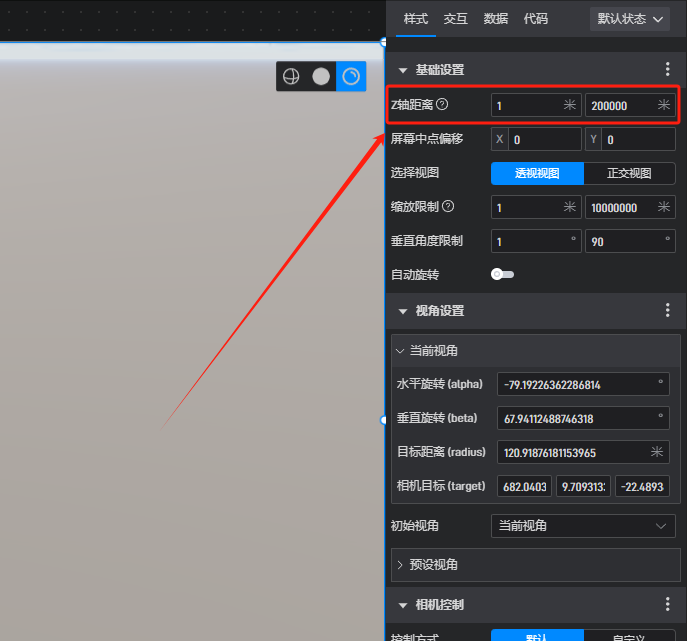
Task: Select the globe view mode icon
Action: pyautogui.click(x=291, y=76)
